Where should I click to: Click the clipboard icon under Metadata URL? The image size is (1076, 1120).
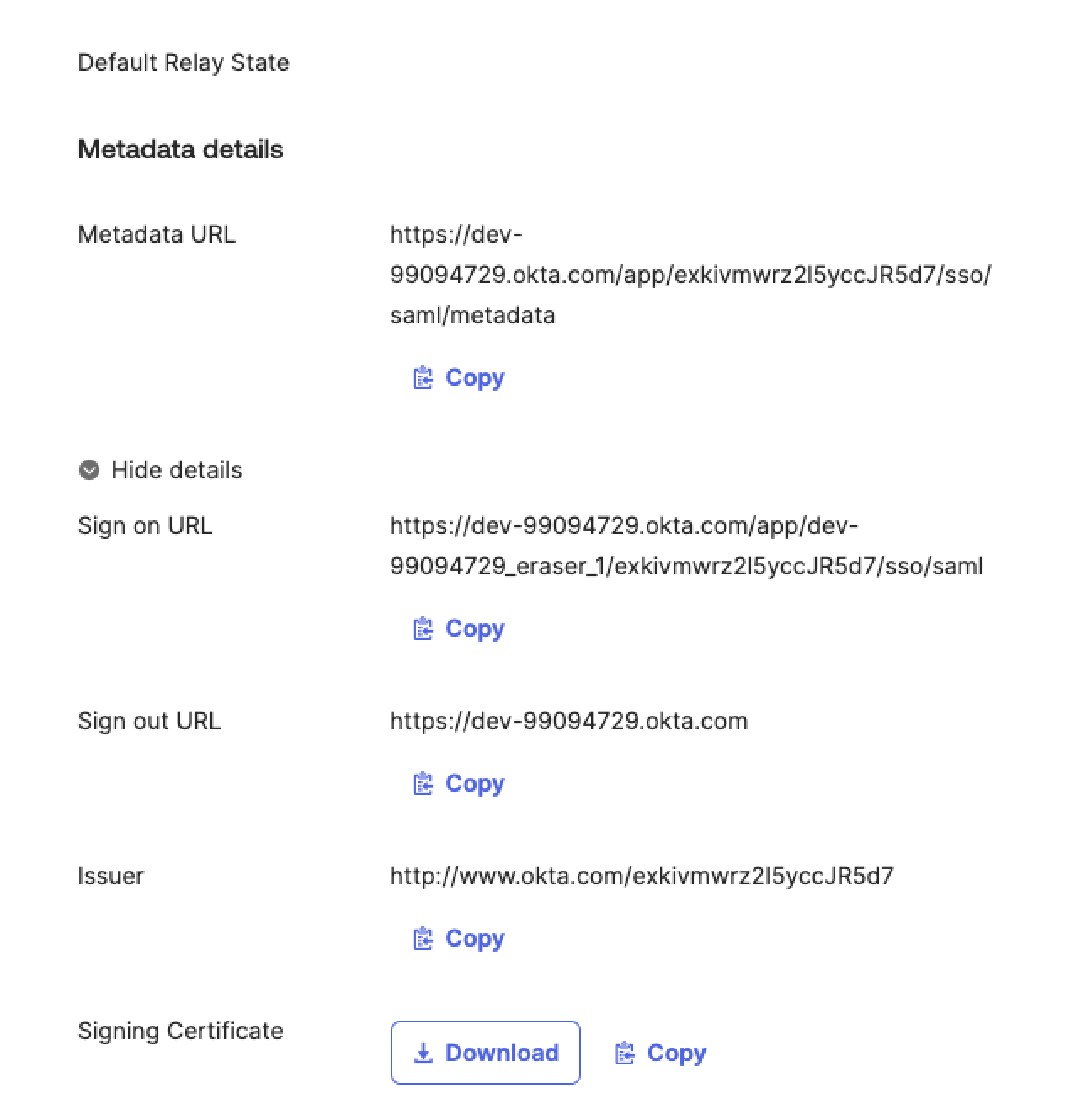(x=423, y=377)
